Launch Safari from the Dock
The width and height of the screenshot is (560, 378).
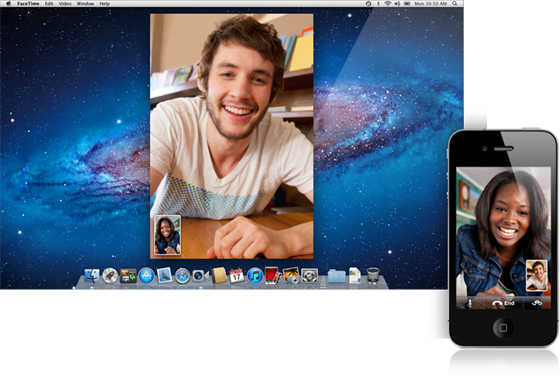182,276
